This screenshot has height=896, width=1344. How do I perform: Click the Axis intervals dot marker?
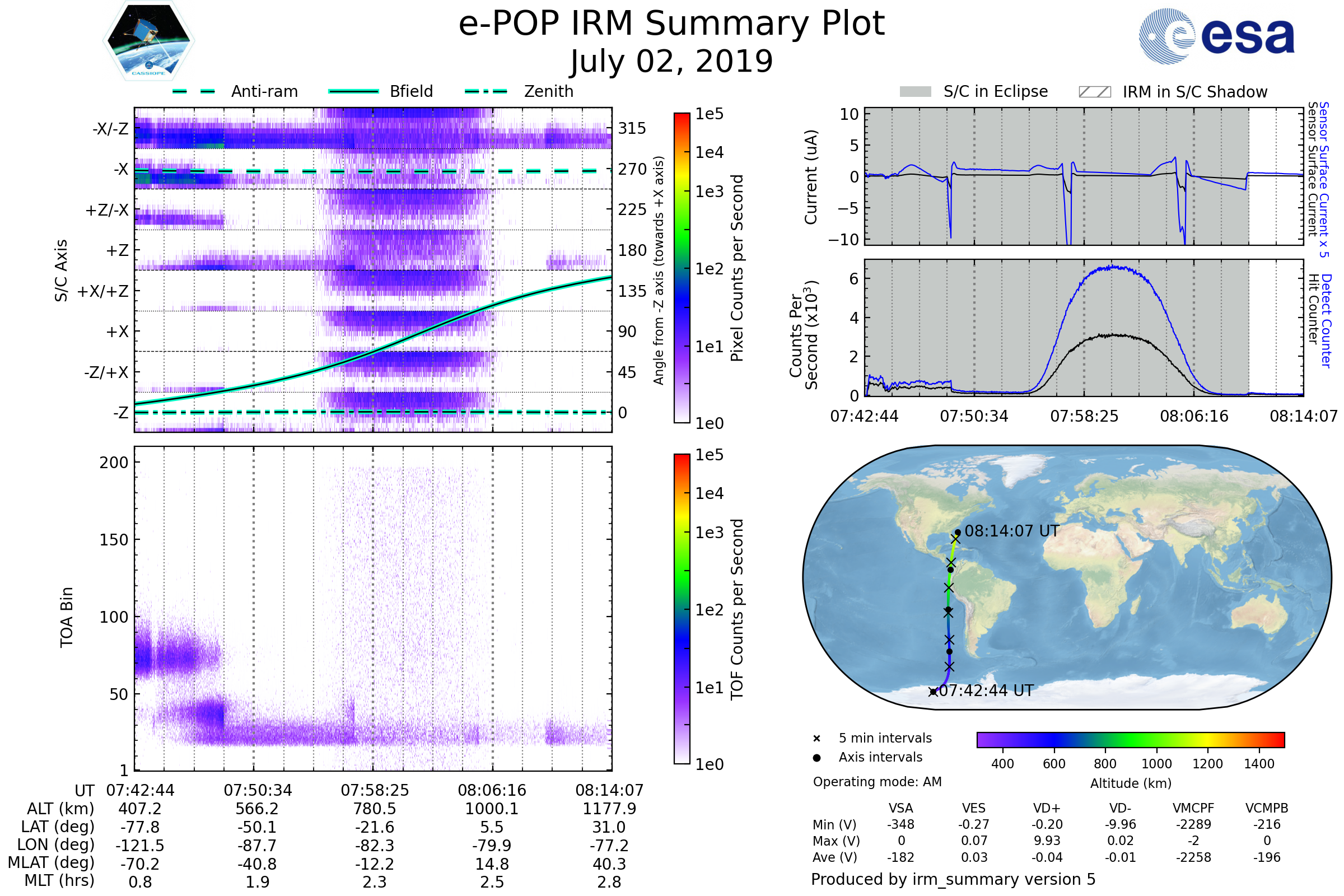coord(816,758)
